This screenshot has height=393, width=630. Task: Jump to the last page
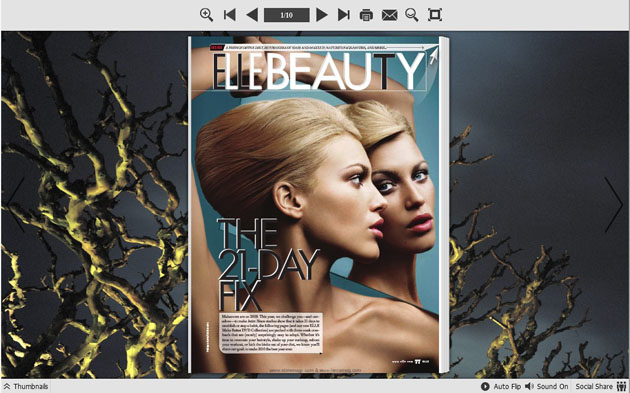click(344, 15)
